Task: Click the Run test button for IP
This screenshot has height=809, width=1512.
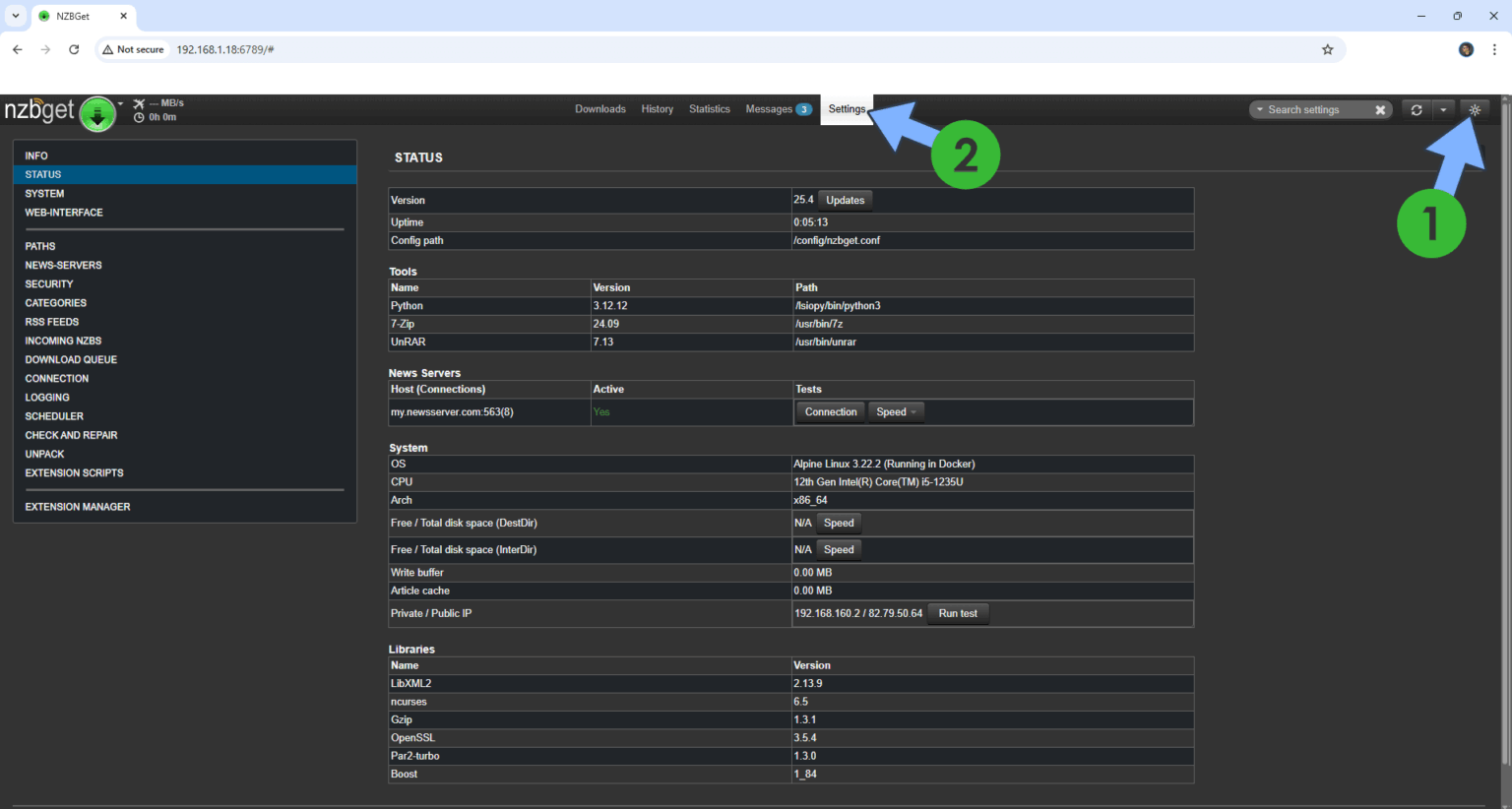Action: tap(958, 613)
